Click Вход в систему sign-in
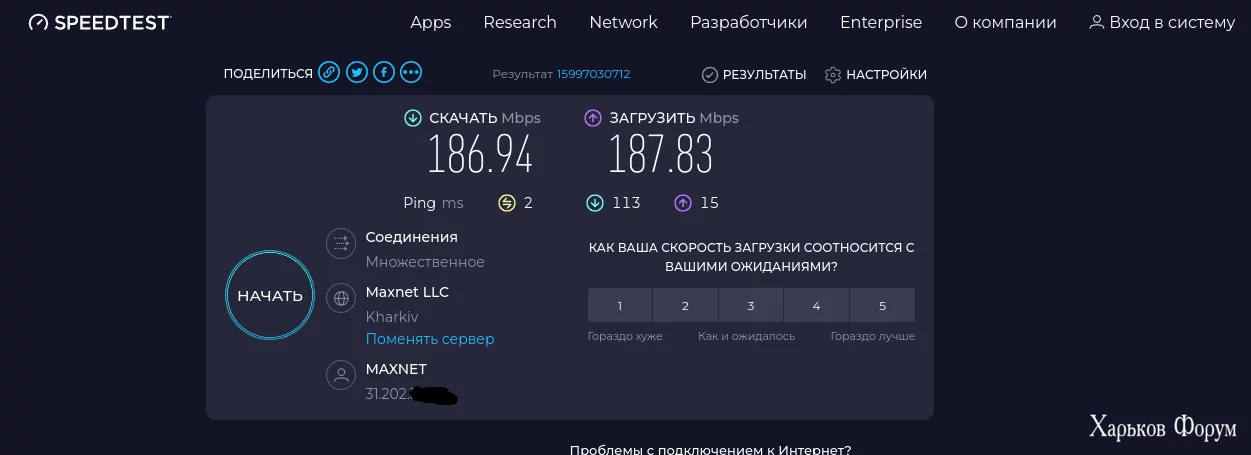 1162,22
